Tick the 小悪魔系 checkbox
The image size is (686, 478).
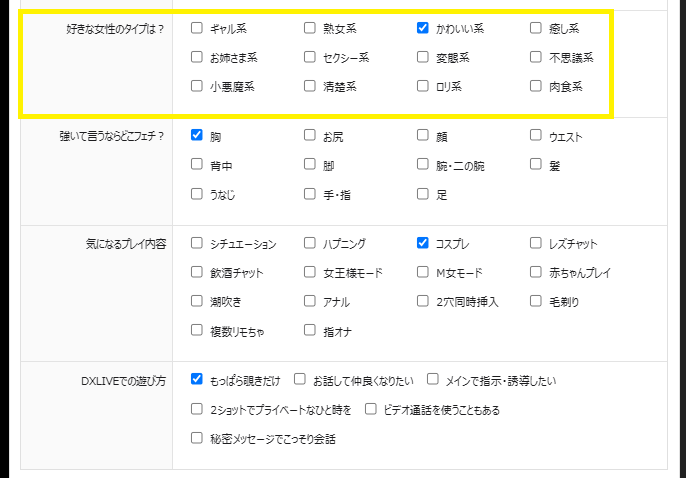tap(197, 87)
